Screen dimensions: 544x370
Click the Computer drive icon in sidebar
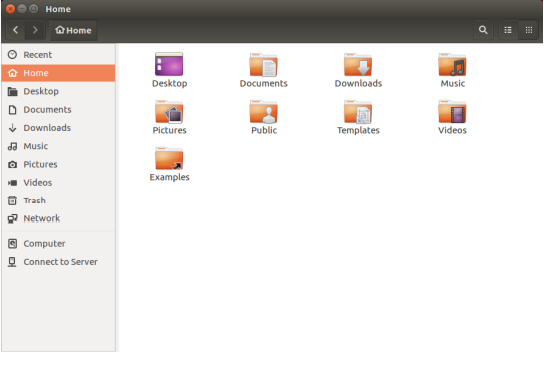12,244
